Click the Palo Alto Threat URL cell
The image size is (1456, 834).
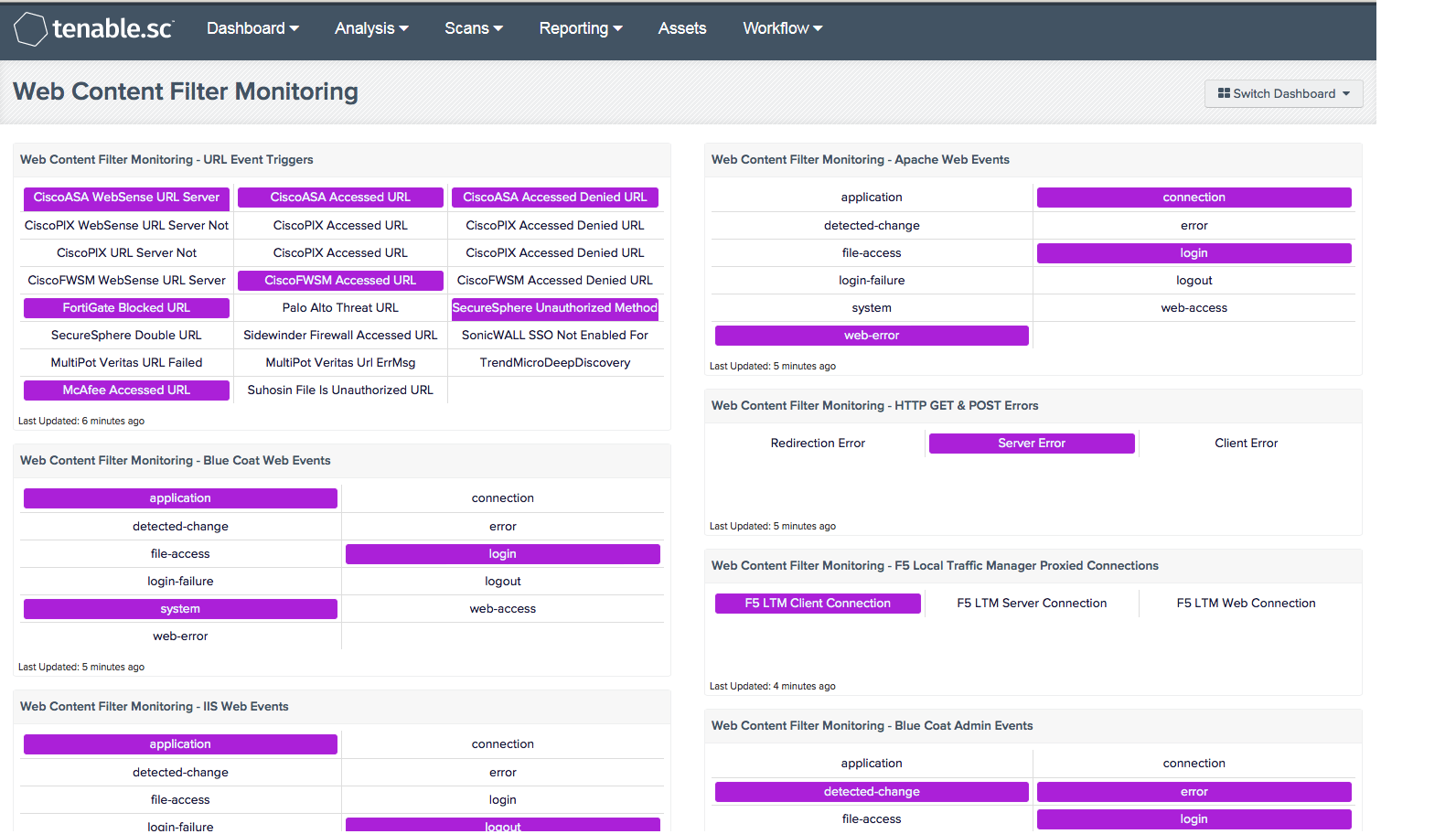pyautogui.click(x=340, y=308)
